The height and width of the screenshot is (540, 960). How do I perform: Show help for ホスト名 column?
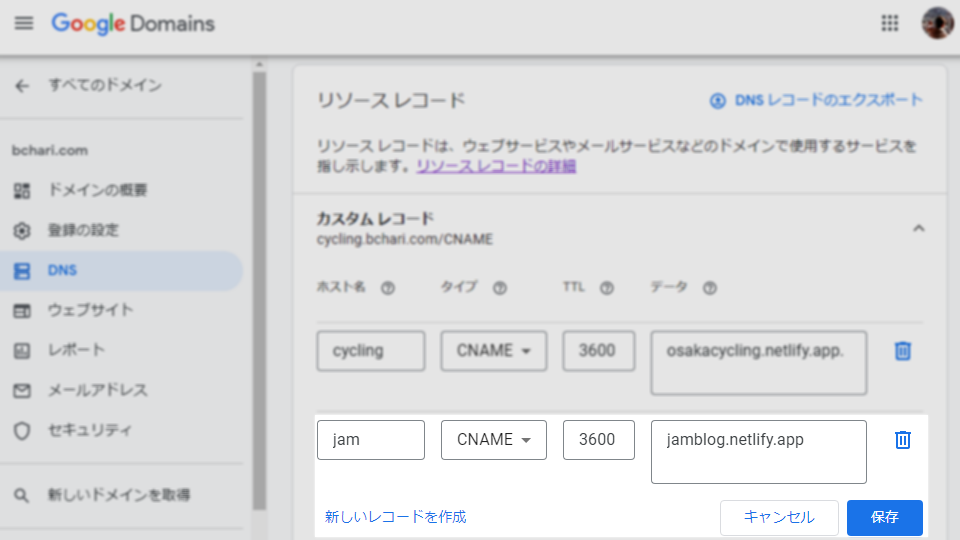click(388, 288)
